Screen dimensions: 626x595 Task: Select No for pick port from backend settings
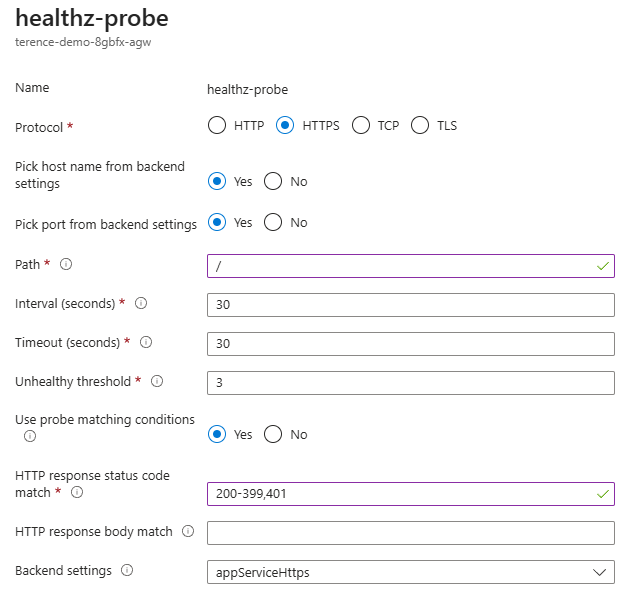coord(273,222)
